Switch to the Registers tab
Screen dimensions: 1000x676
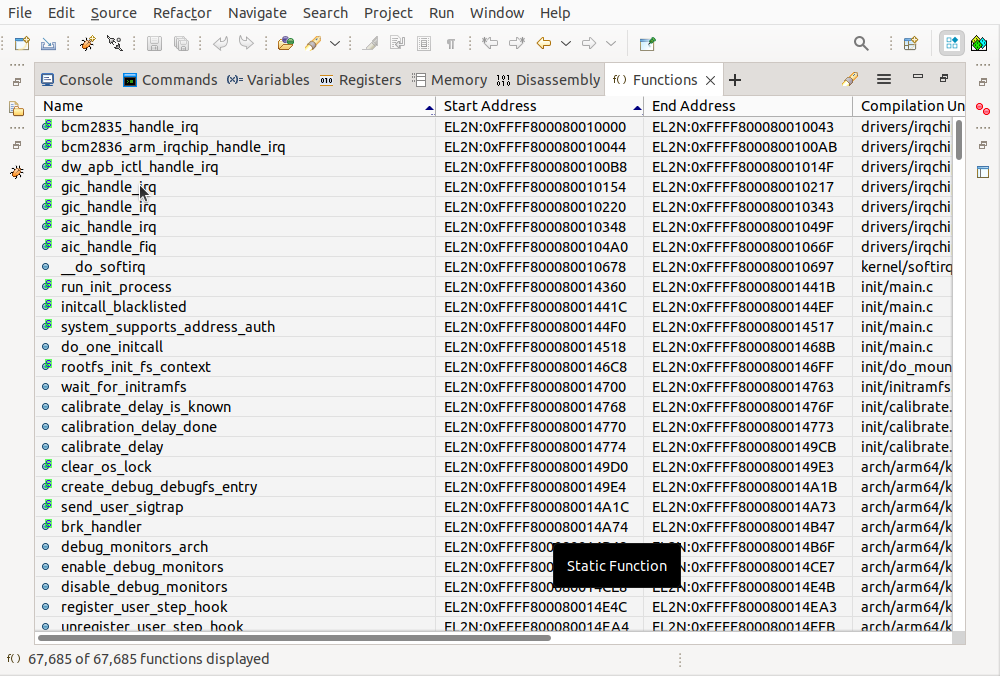tap(361, 80)
